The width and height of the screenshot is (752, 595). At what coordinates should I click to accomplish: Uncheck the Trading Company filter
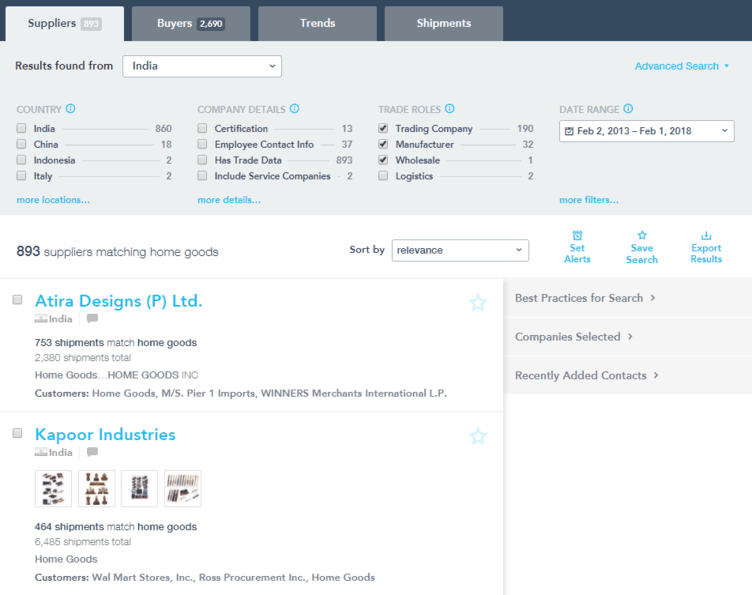point(383,129)
